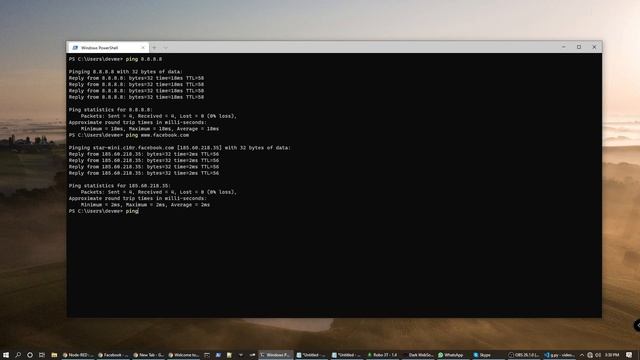640x360 pixels.
Task: Click 'Ping statistics for 8.8.8.8' line
Action: click(111, 110)
